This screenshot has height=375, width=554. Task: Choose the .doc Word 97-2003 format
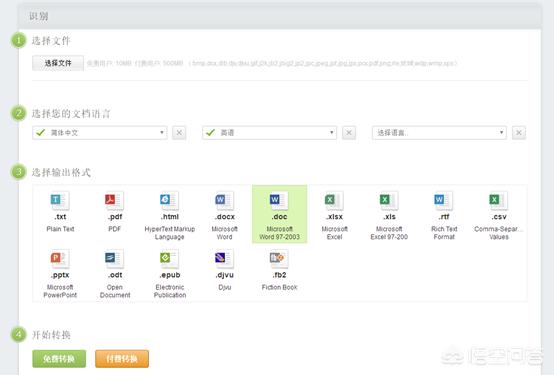tap(279, 214)
